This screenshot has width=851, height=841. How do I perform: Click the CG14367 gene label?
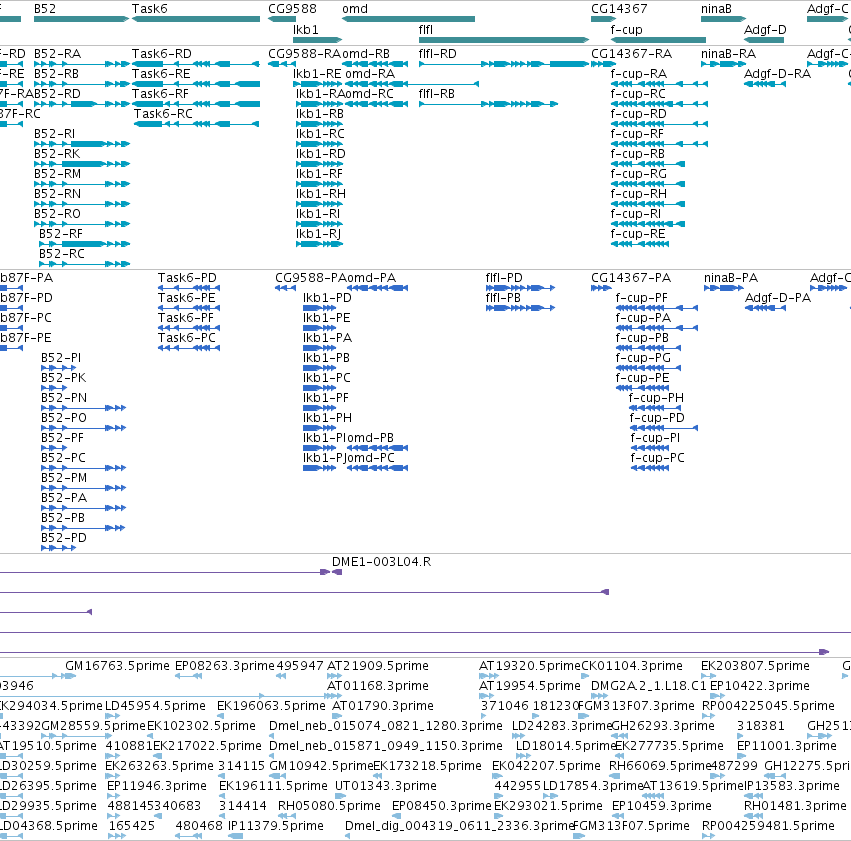coord(619,9)
